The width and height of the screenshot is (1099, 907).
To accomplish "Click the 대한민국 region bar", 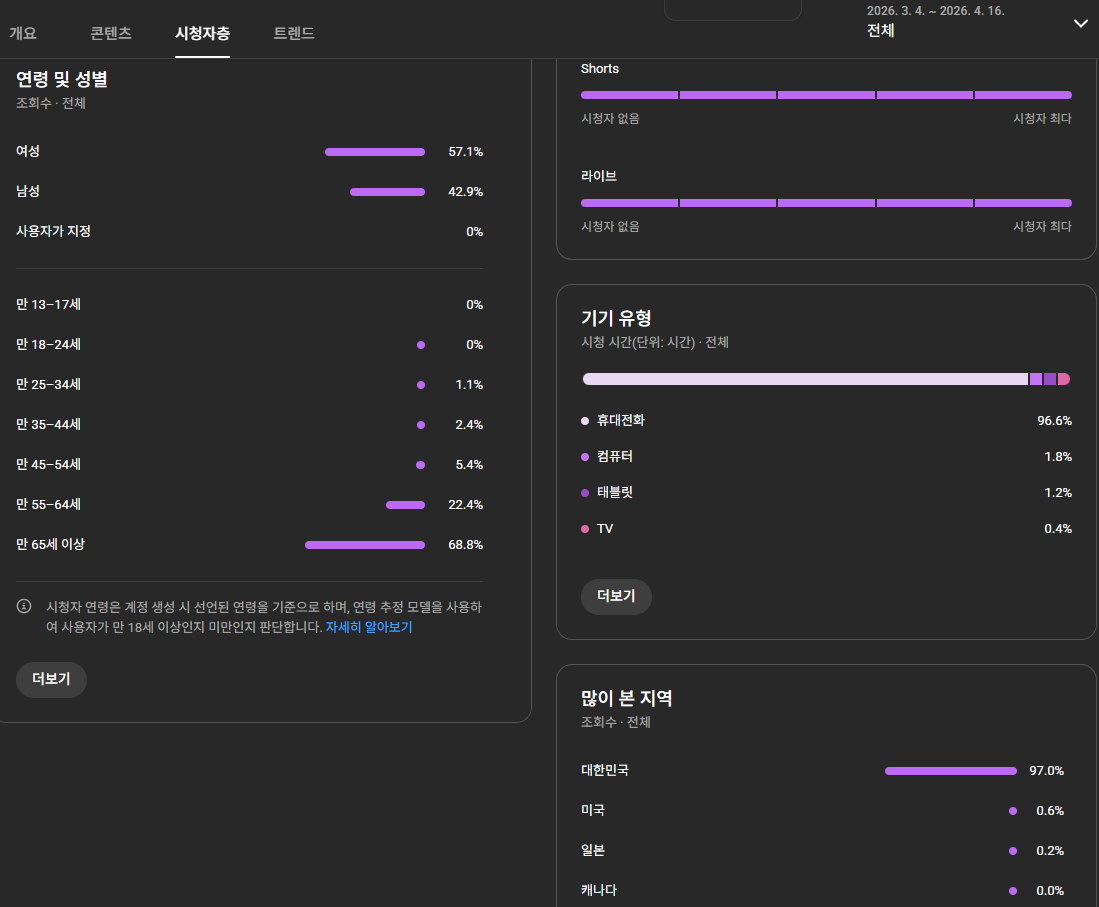I will pyautogui.click(x=950, y=771).
